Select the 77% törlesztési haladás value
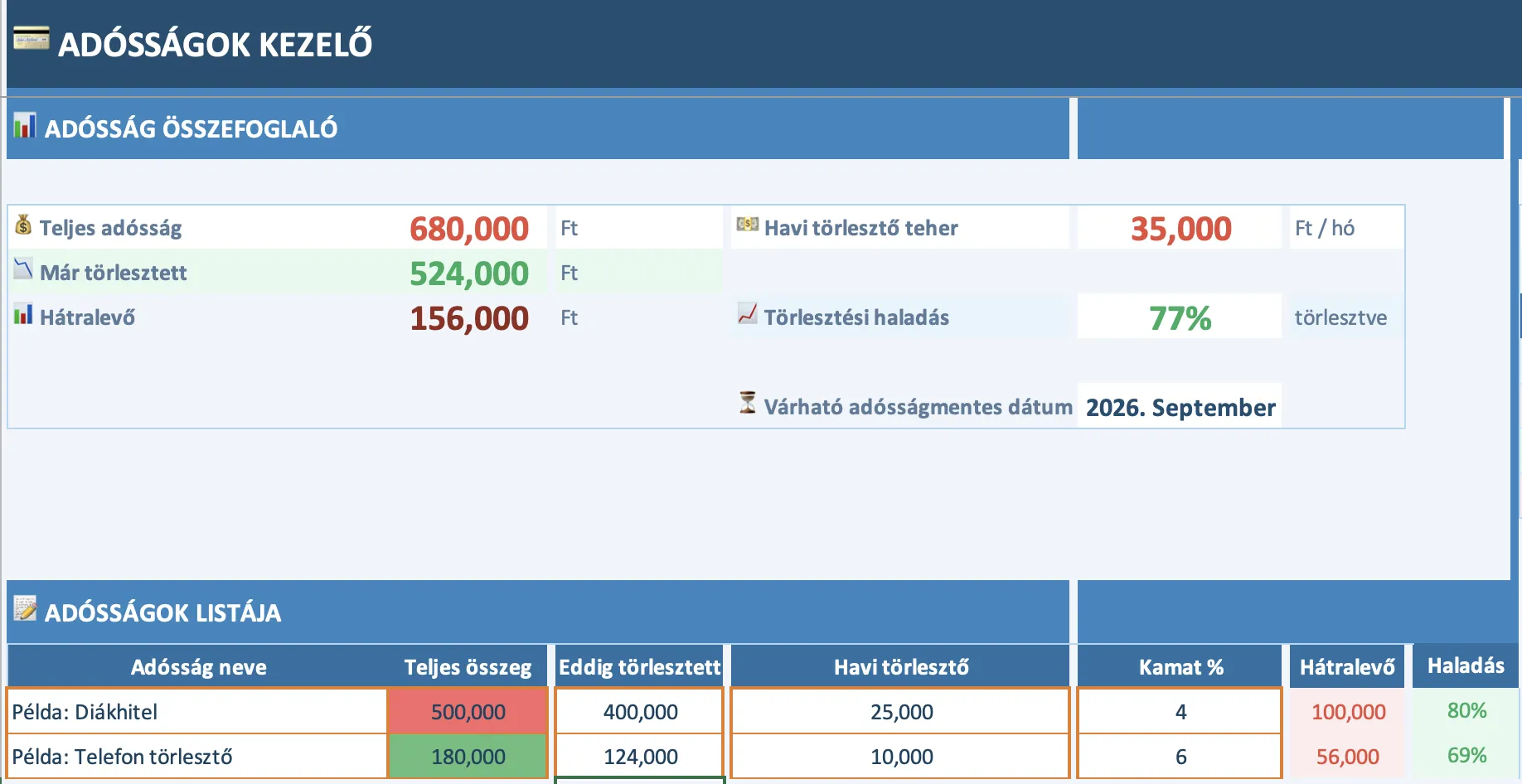This screenshot has height=784, width=1522. pos(1180,317)
